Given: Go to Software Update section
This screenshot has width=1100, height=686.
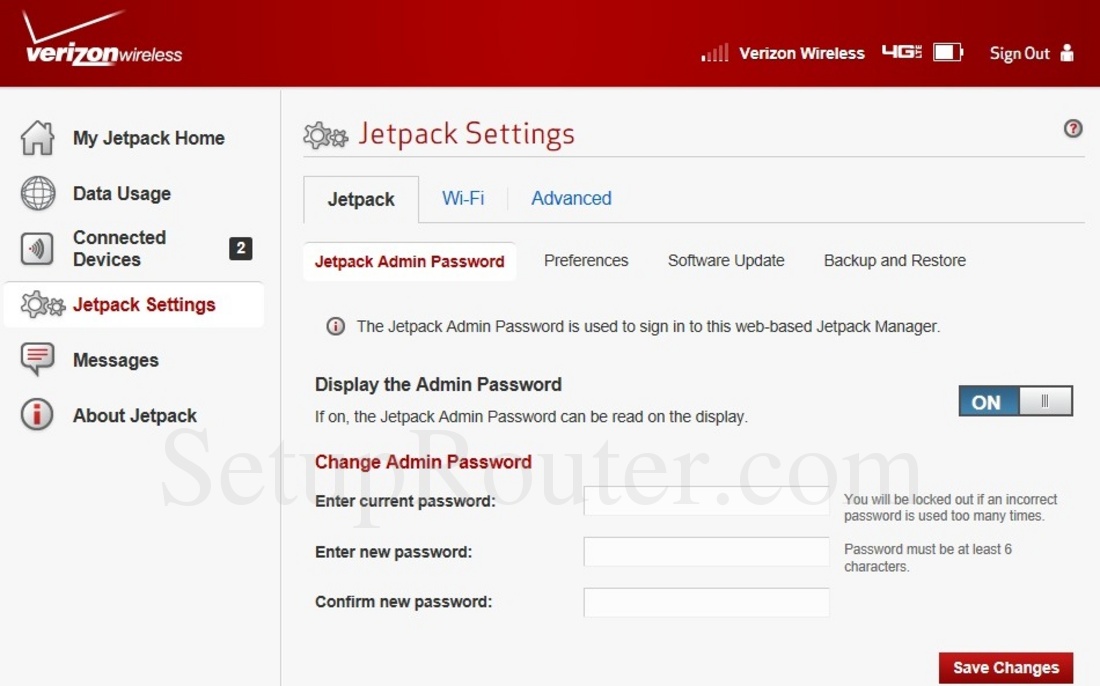Looking at the screenshot, I should pos(726,260).
